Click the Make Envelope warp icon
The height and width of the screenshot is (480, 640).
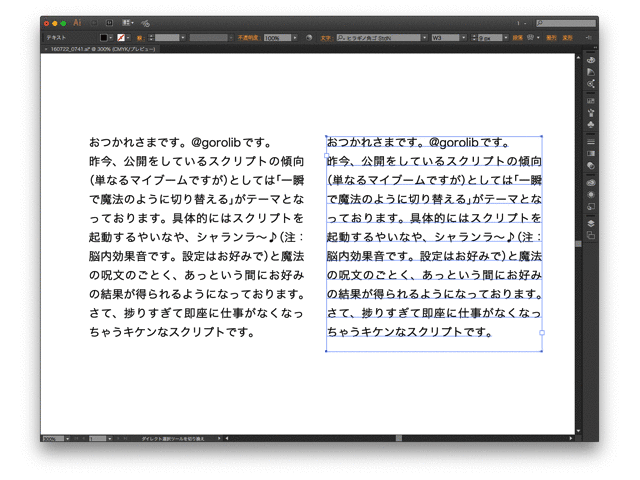coord(530,38)
